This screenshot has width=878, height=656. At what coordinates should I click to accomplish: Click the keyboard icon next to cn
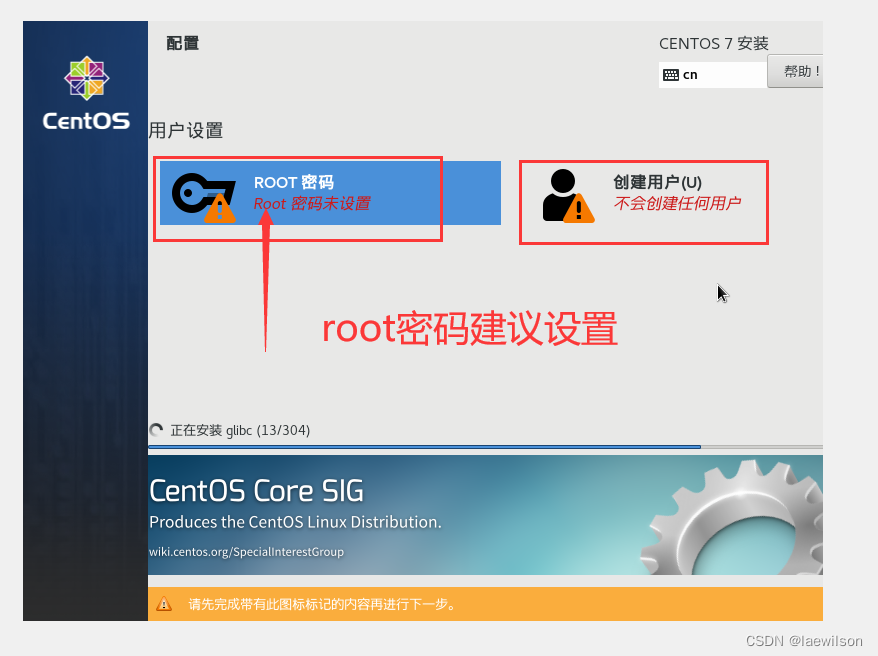pyautogui.click(x=671, y=75)
